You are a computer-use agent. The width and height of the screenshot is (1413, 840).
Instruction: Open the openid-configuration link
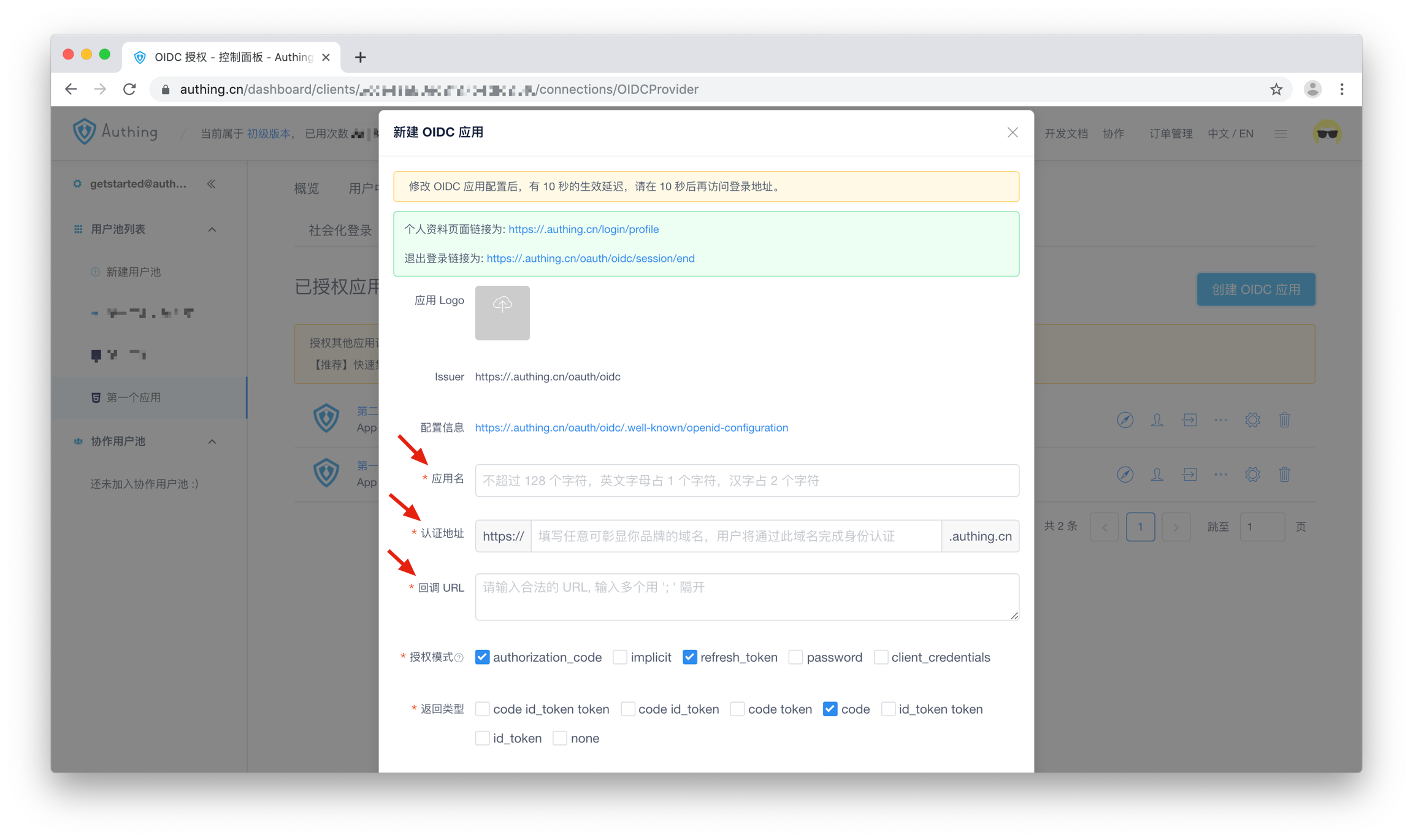631,427
